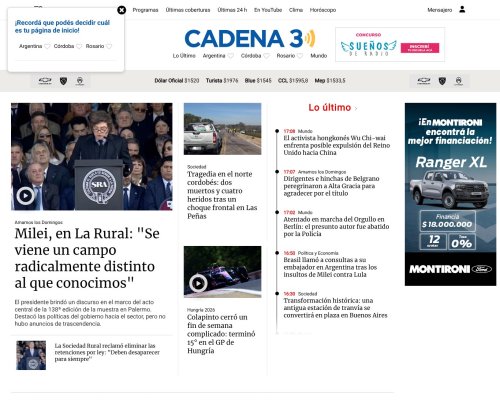
Task: Click third car brand logo left of rates
Action: [x=80, y=81]
